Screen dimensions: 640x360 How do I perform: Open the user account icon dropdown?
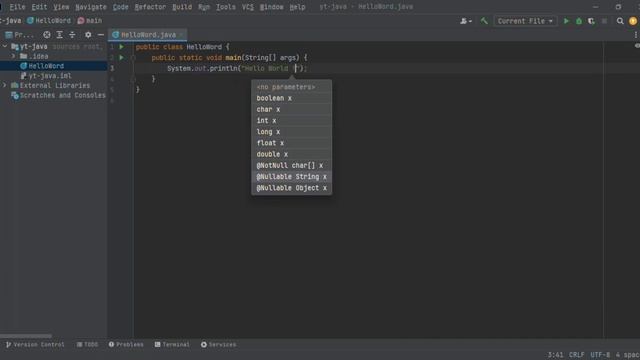(466, 21)
